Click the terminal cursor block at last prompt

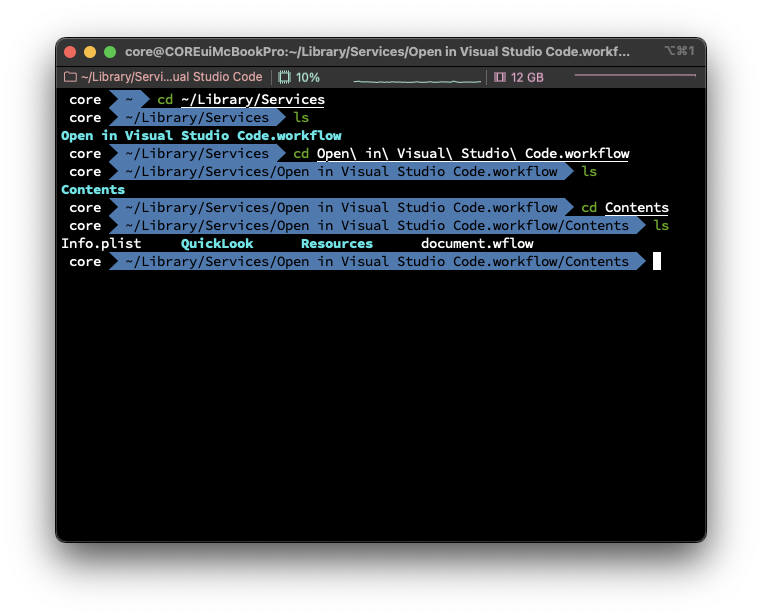pyautogui.click(x=657, y=261)
